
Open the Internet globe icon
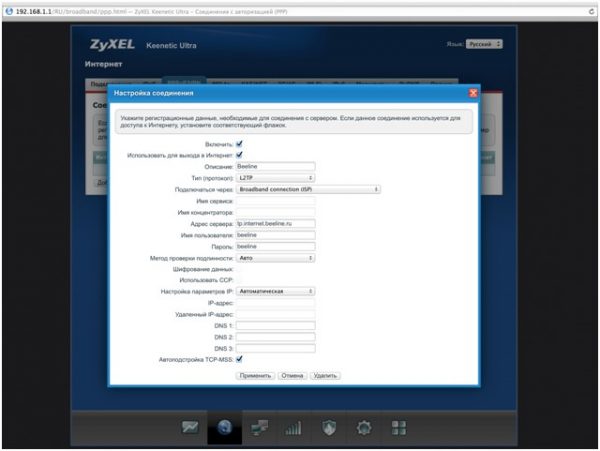224,427
